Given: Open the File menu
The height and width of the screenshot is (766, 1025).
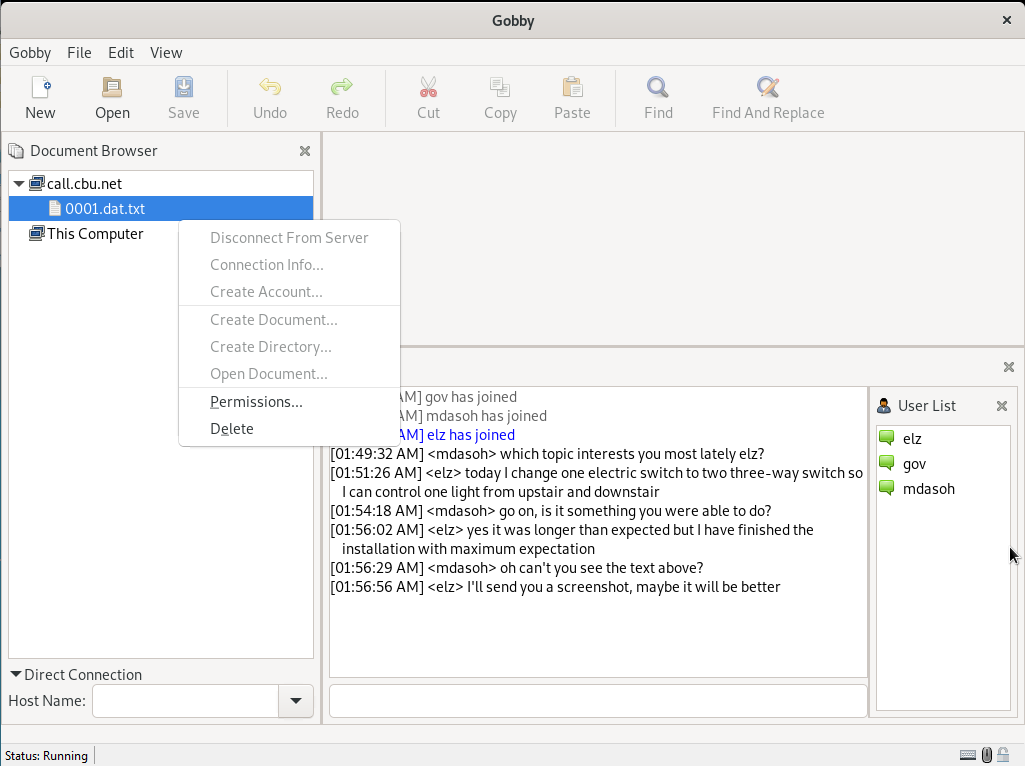Looking at the screenshot, I should tap(79, 53).
